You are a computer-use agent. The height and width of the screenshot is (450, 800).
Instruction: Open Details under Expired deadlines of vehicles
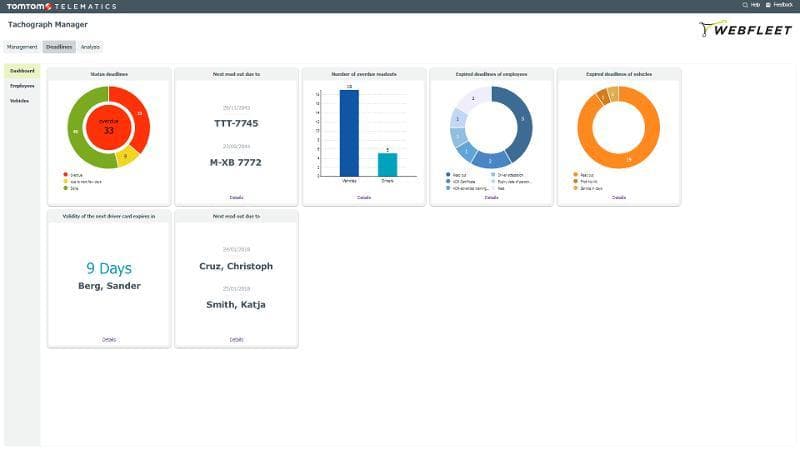coord(619,197)
